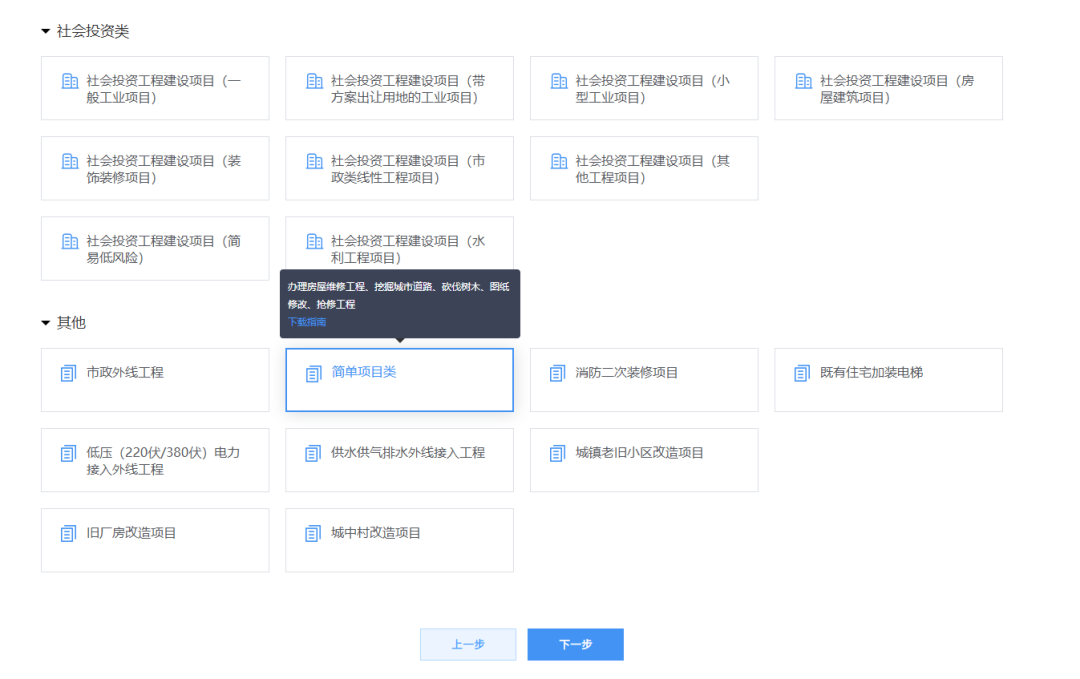Select 市政类线性工程项目 card
The image size is (1080, 679).
[399, 168]
